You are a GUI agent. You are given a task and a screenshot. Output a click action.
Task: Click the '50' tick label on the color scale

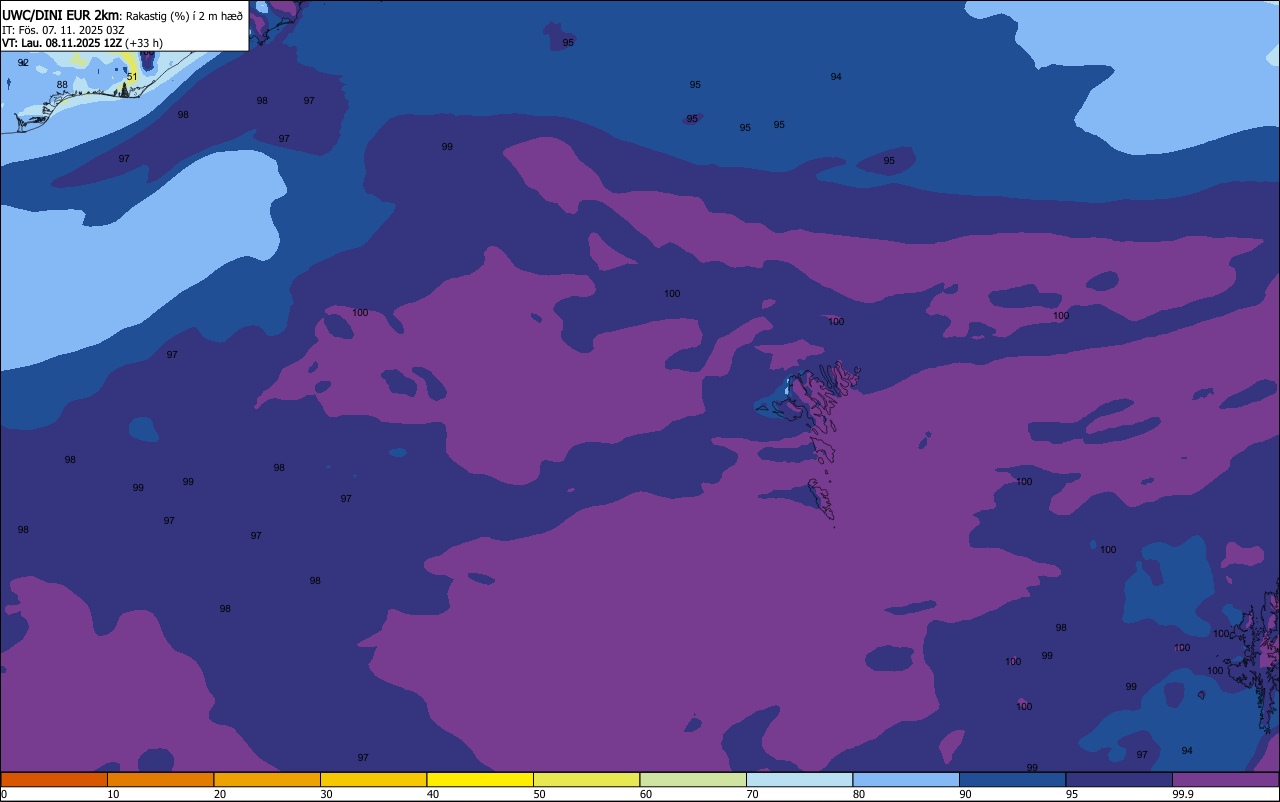[539, 794]
